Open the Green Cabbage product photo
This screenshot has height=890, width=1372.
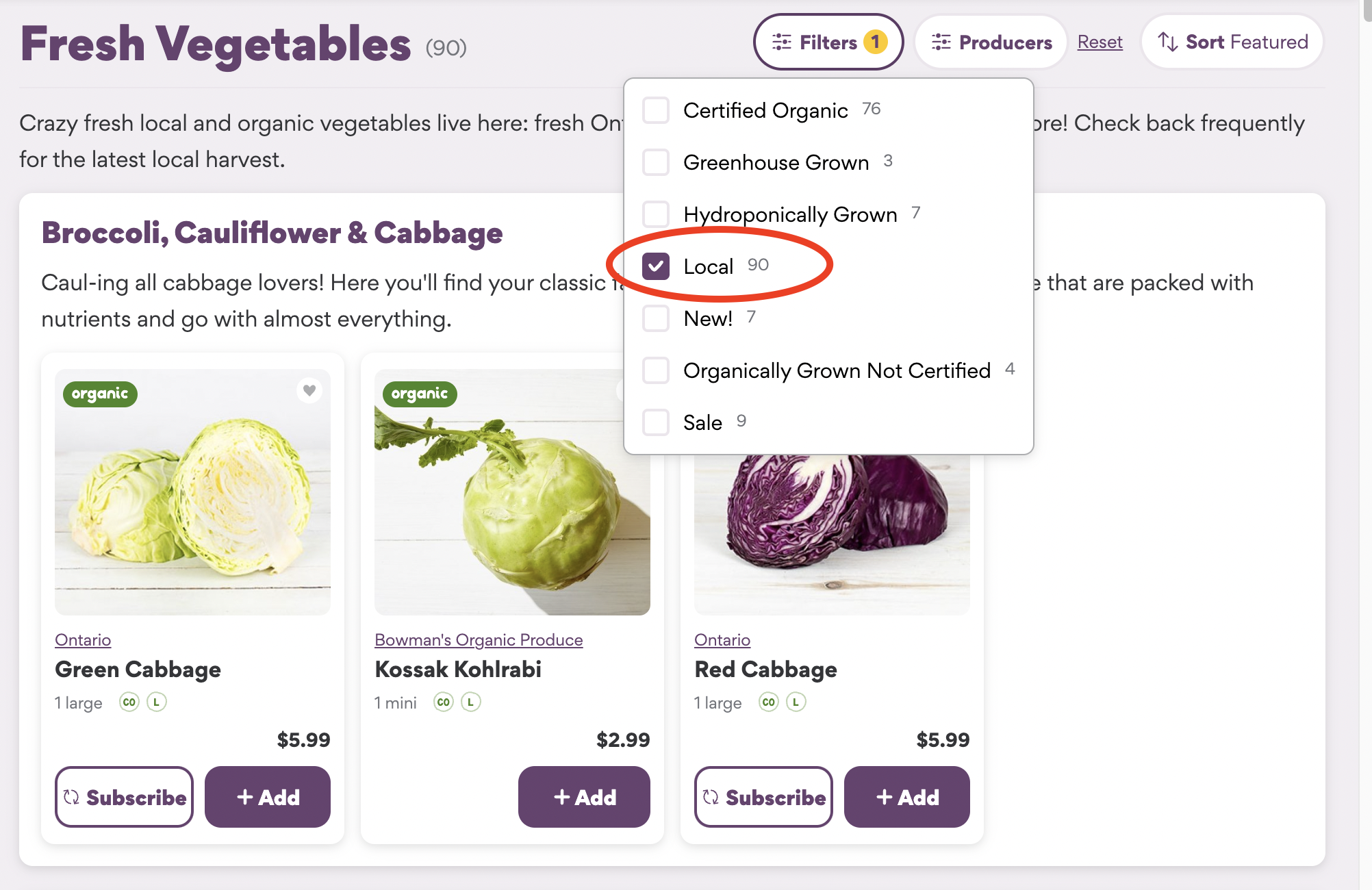click(x=192, y=507)
